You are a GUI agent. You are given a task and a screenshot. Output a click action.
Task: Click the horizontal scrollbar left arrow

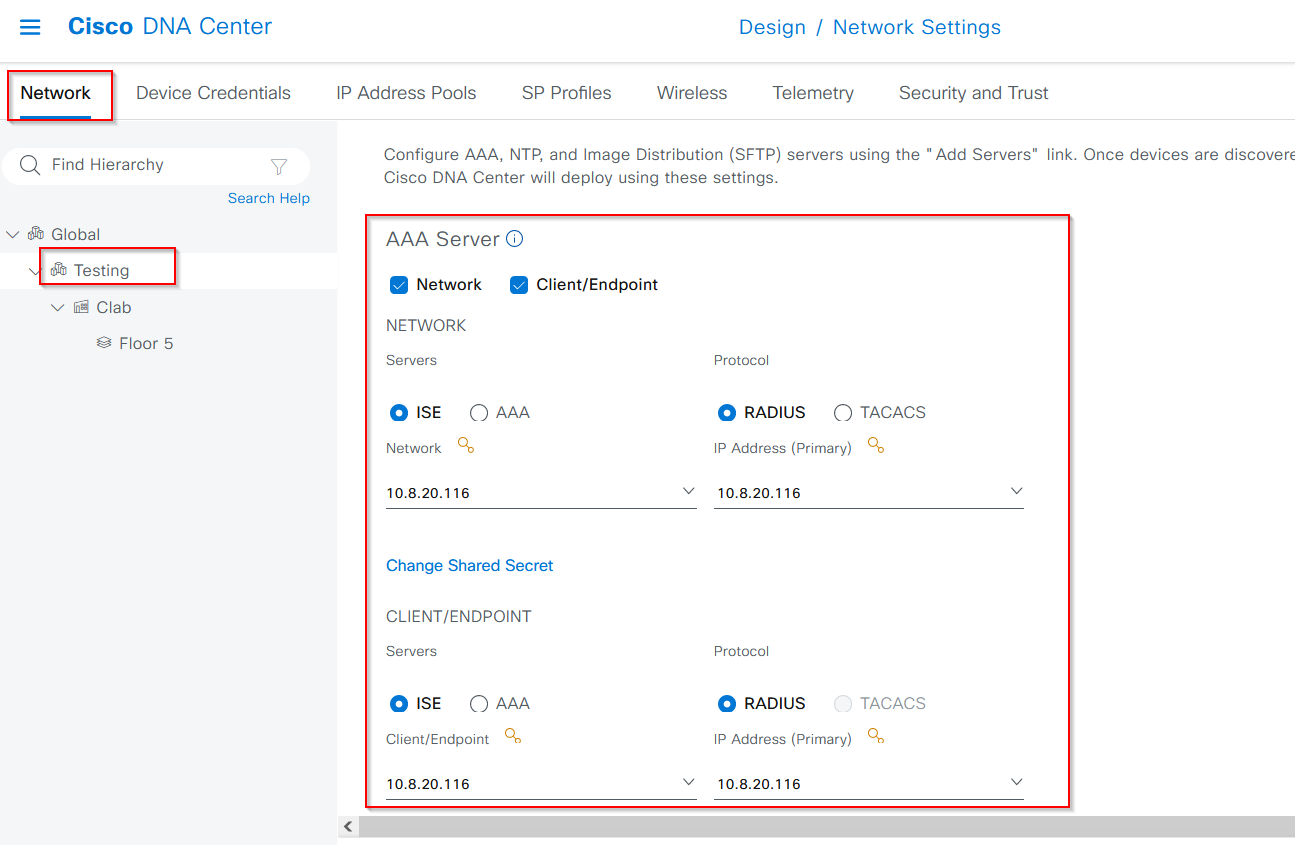pyautogui.click(x=348, y=826)
